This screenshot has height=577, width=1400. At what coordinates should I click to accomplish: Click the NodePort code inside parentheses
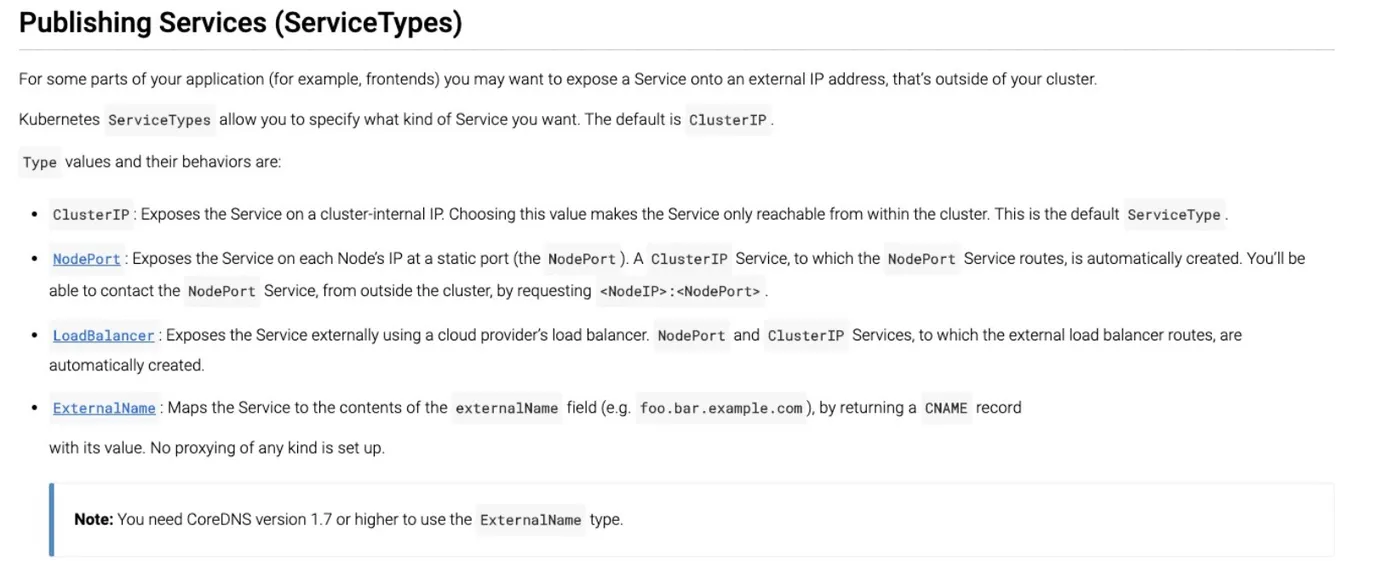[581, 259]
